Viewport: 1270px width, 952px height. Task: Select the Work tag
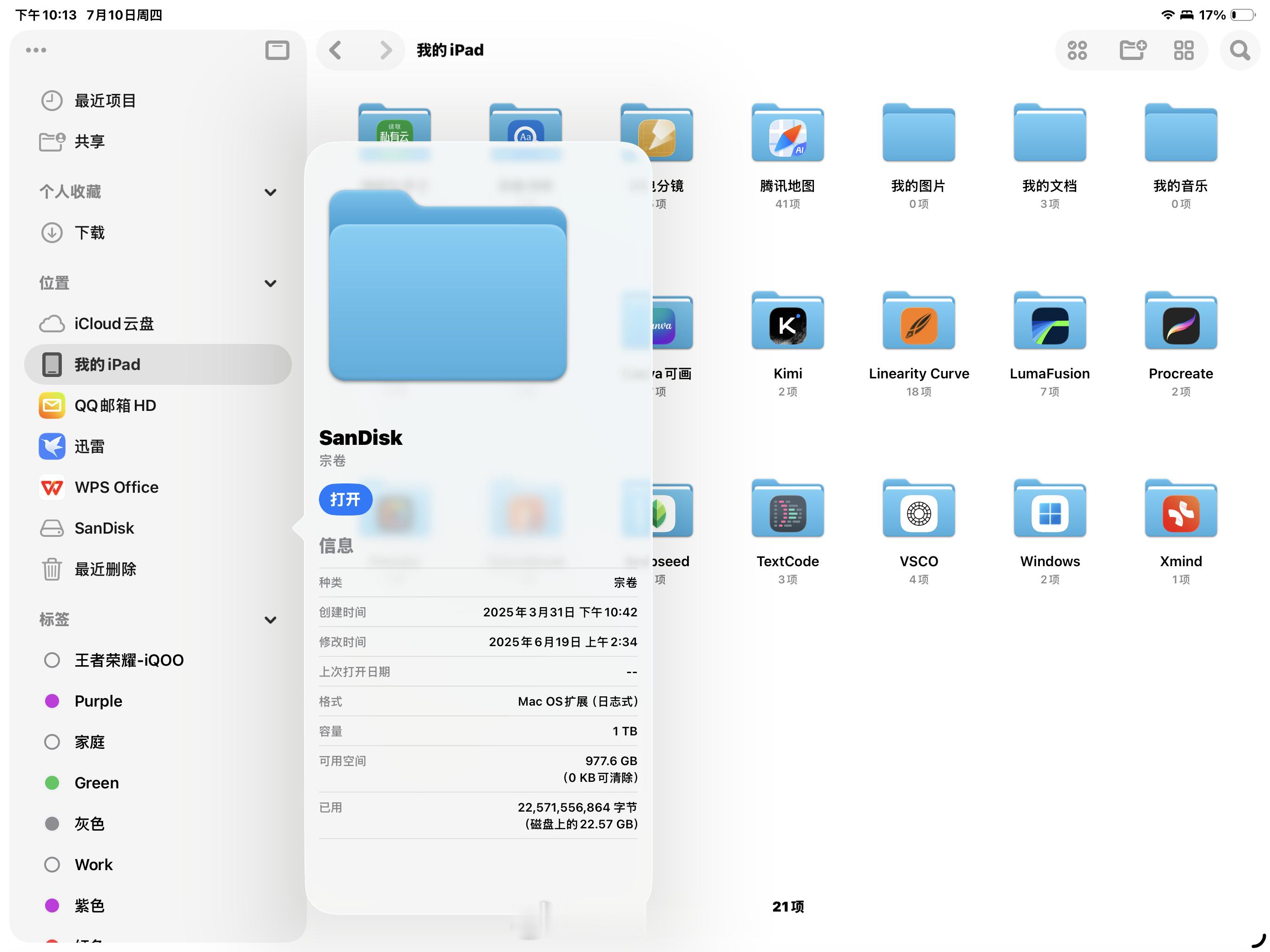tap(158, 865)
